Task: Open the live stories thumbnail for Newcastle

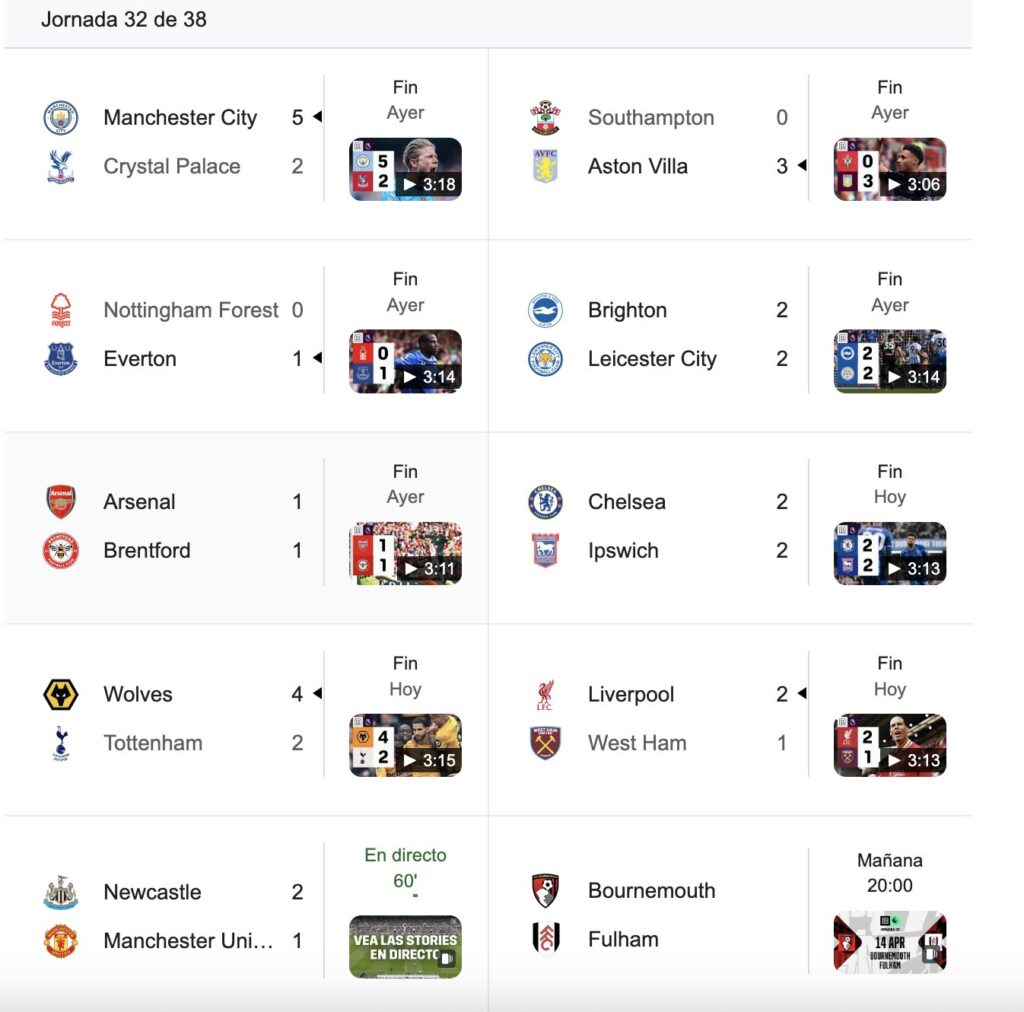Action: (x=406, y=947)
